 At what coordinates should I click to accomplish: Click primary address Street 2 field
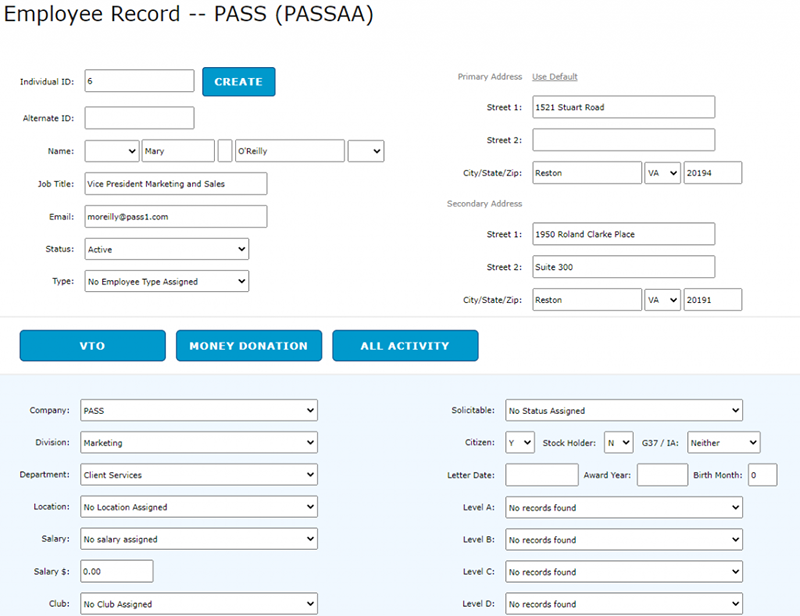point(623,140)
